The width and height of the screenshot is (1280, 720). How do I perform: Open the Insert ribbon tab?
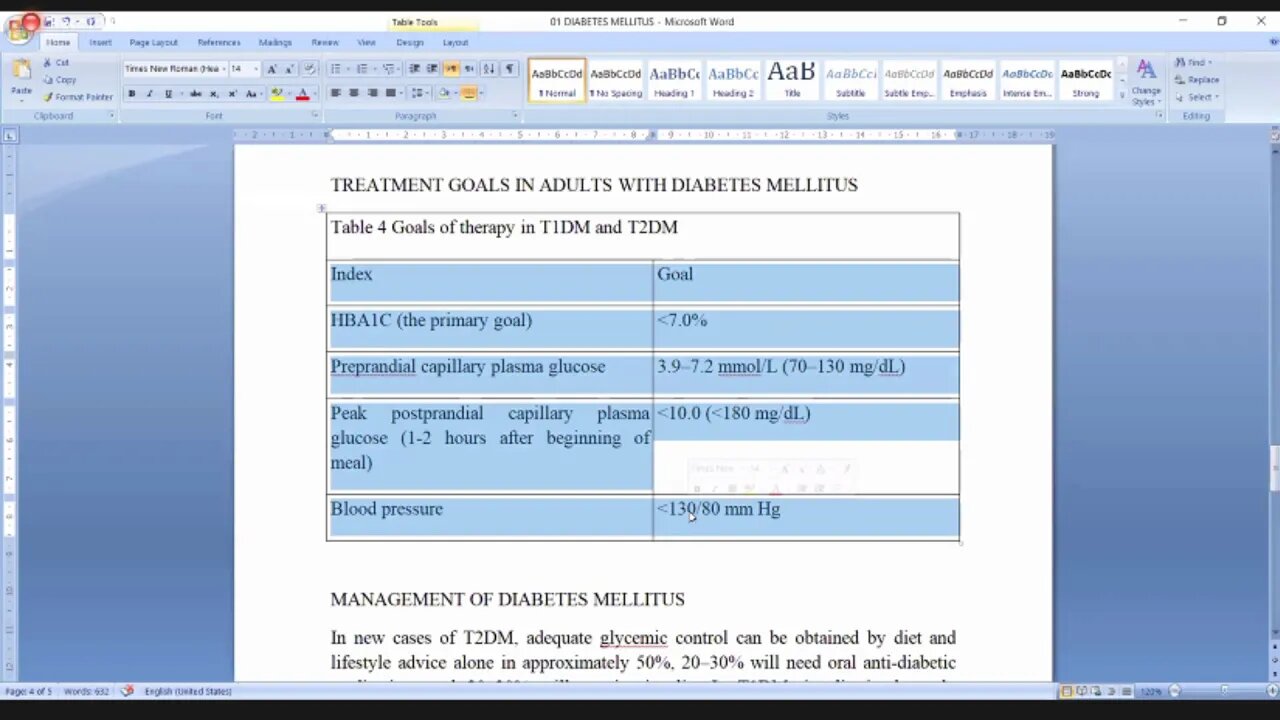tap(100, 42)
